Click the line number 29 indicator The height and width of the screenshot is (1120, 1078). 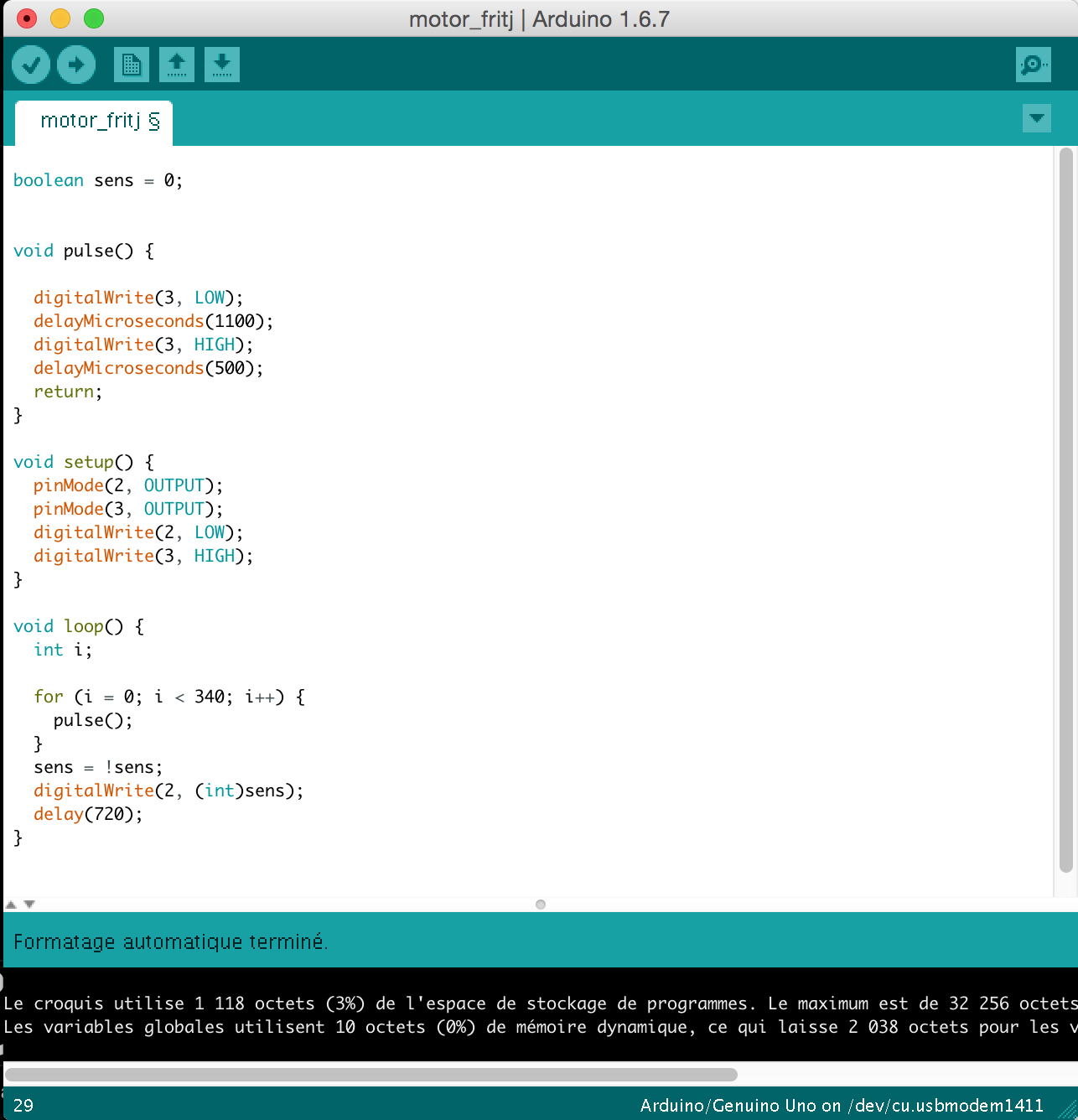pyautogui.click(x=23, y=1105)
